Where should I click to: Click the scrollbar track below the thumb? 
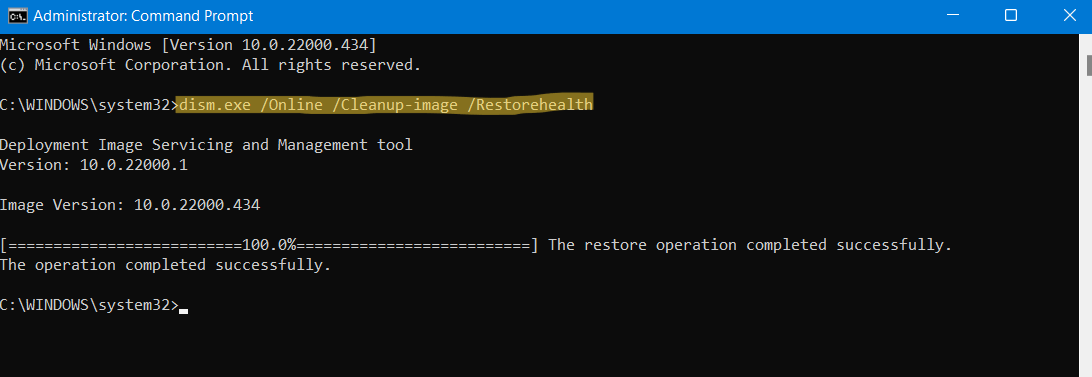(x=1088, y=223)
